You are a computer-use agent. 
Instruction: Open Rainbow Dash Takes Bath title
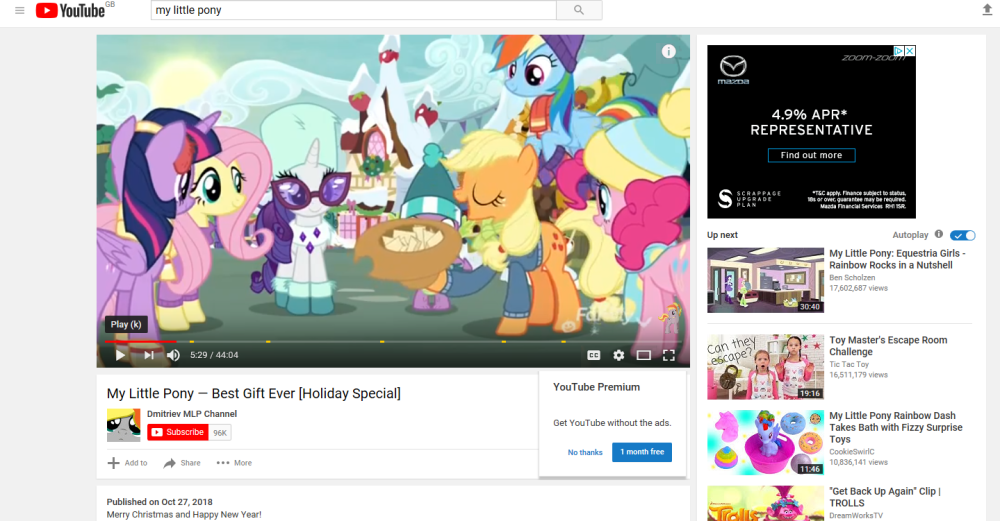[x=895, y=427]
